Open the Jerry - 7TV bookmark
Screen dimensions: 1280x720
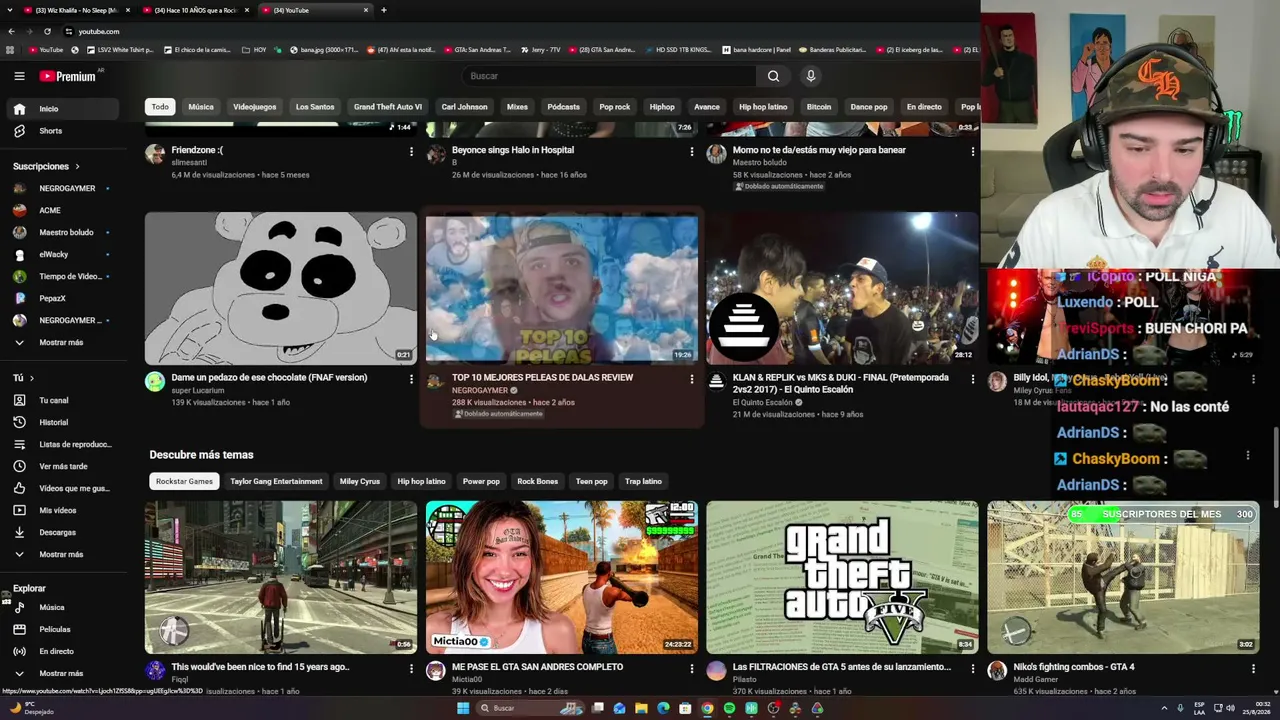click(540, 49)
